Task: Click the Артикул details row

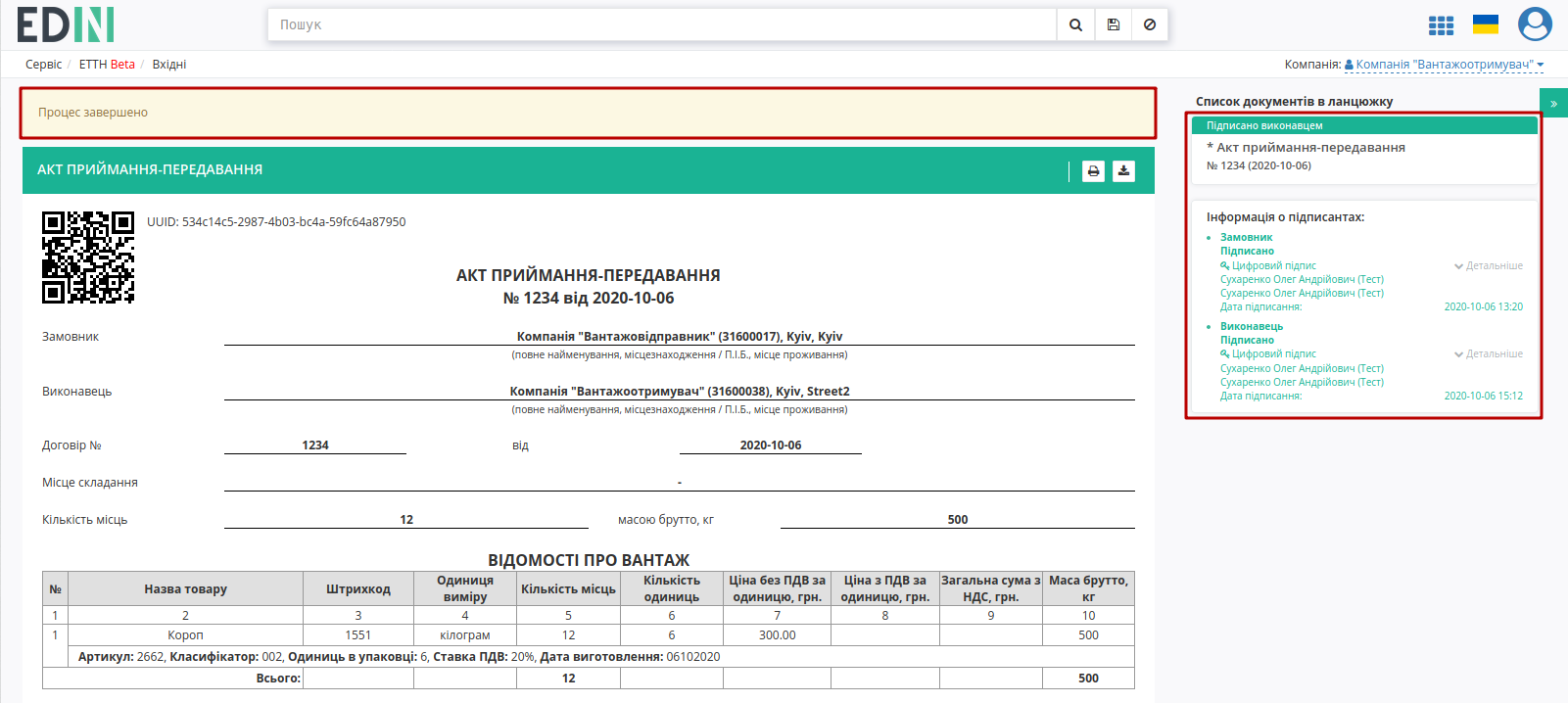Action: tap(600, 657)
